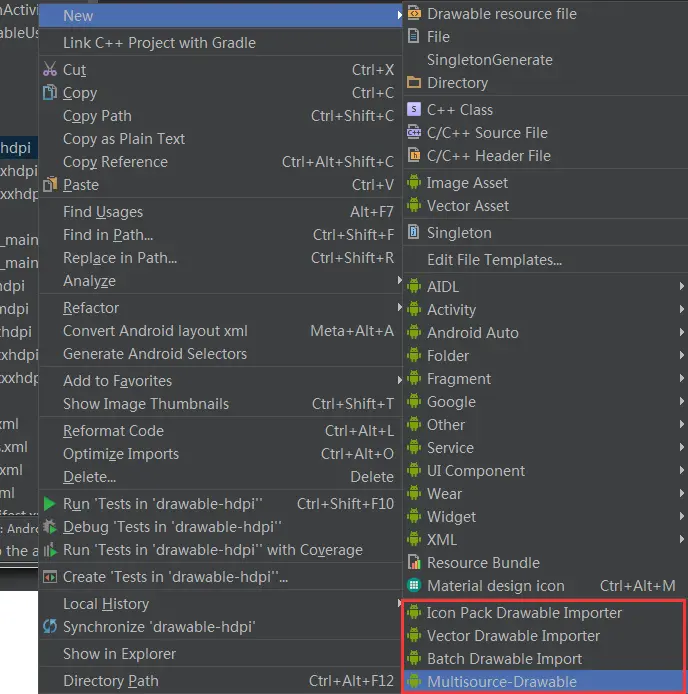
Task: Expand the Android Auto submenu arrow
Action: pyautogui.click(x=682, y=332)
